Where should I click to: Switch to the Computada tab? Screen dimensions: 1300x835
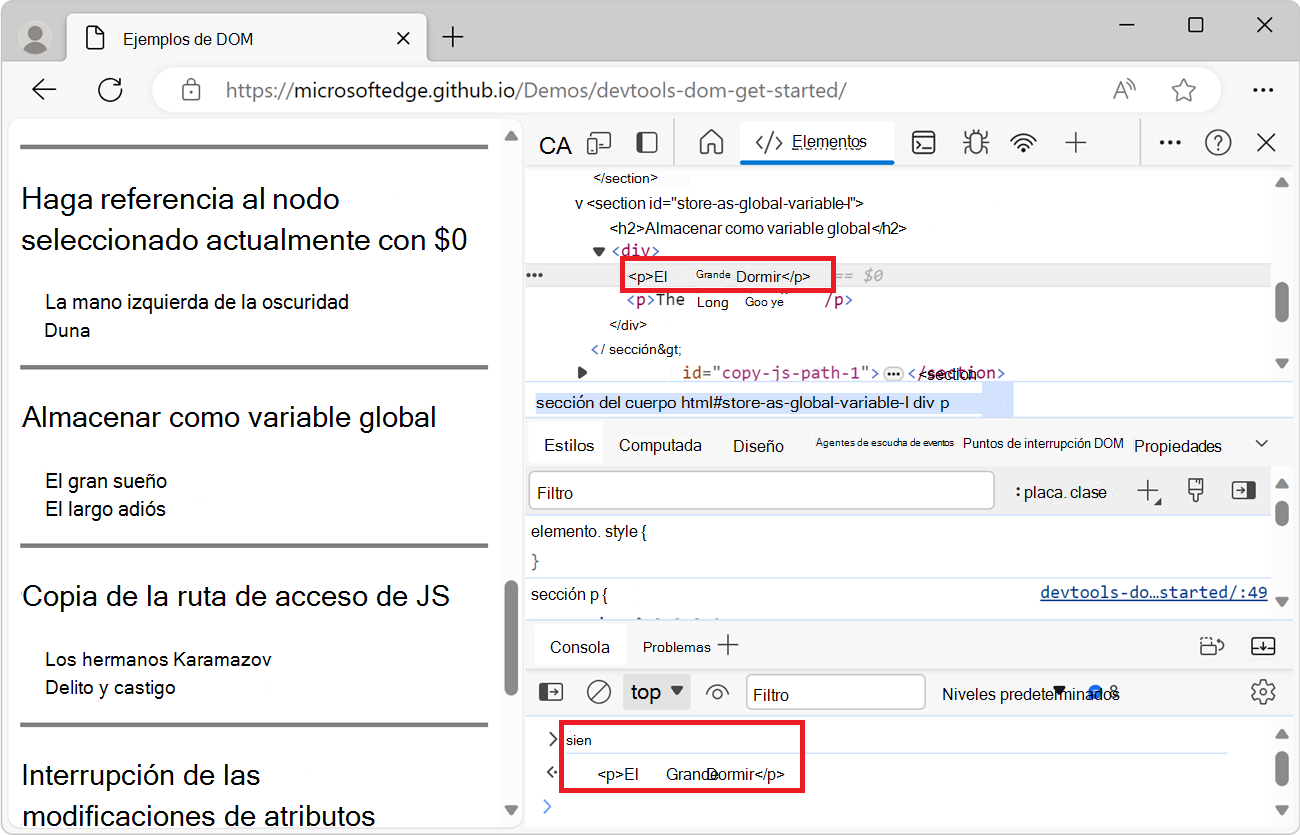pos(660,445)
